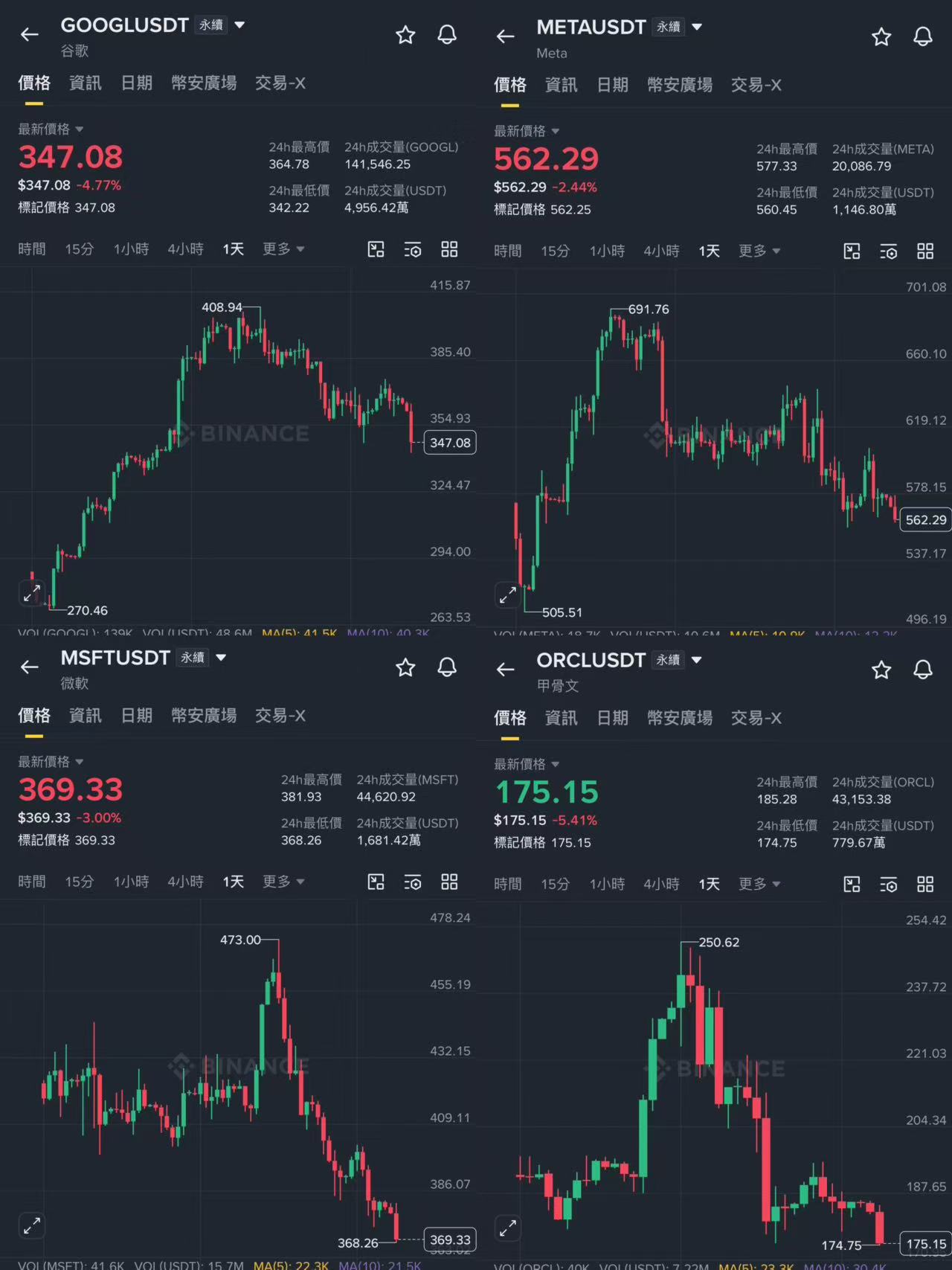Expand GOOGLUSDT chart to fullscreen
Screen dimensions: 952x1270
pyautogui.click(x=31, y=594)
